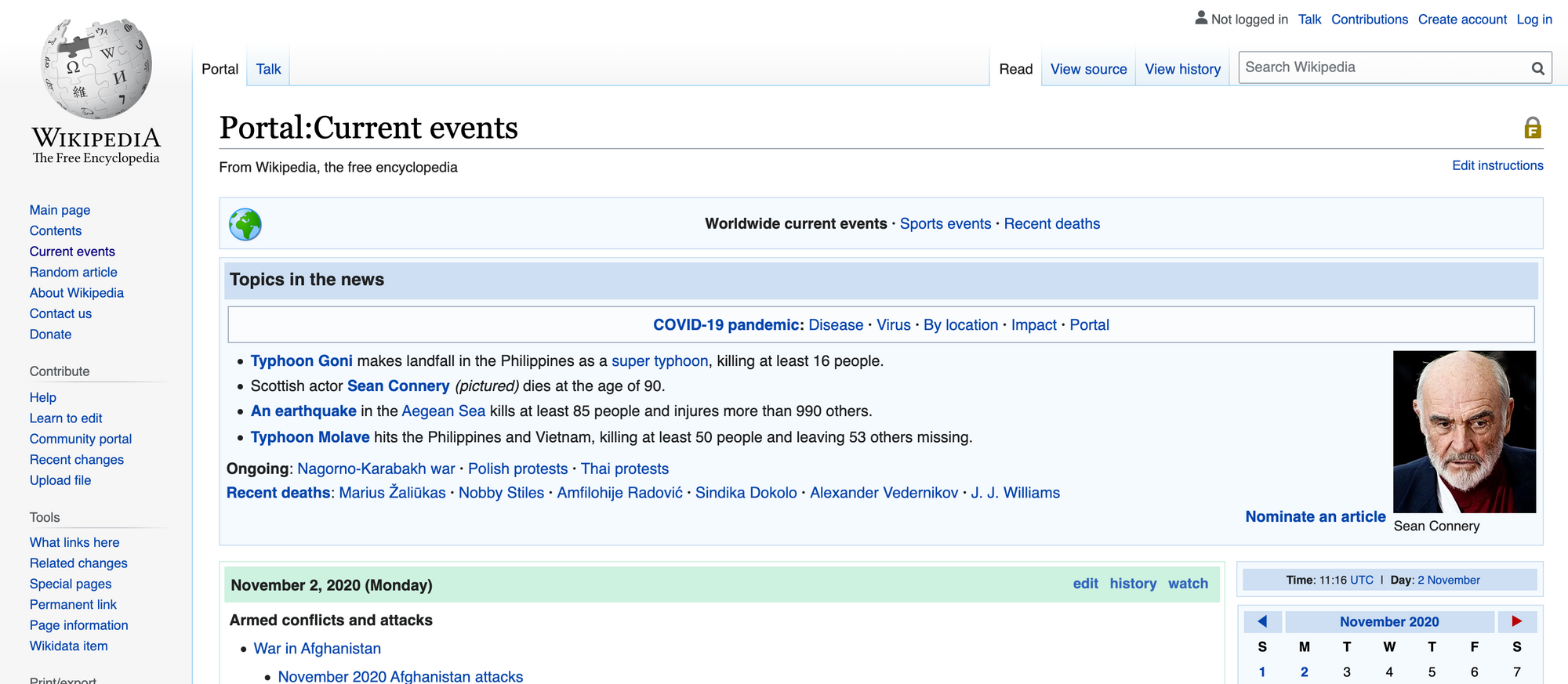Open Random article in sidebar
The image size is (1568, 684).
click(x=74, y=272)
